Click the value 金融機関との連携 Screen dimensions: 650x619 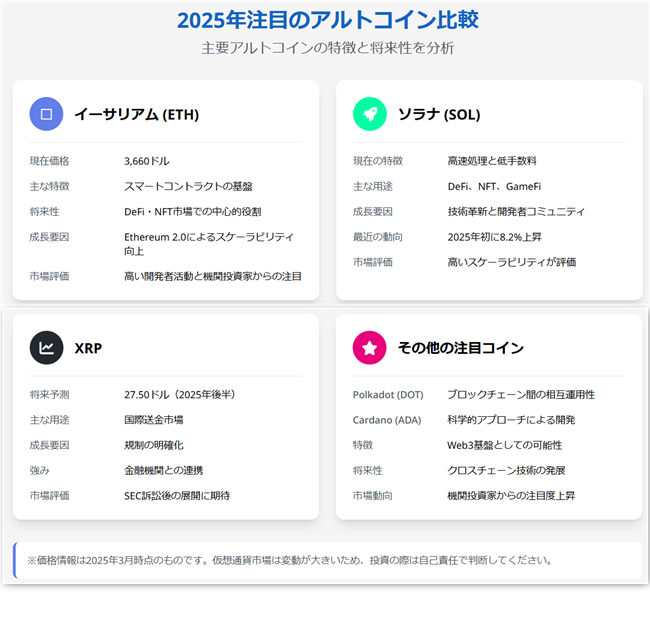(164, 470)
